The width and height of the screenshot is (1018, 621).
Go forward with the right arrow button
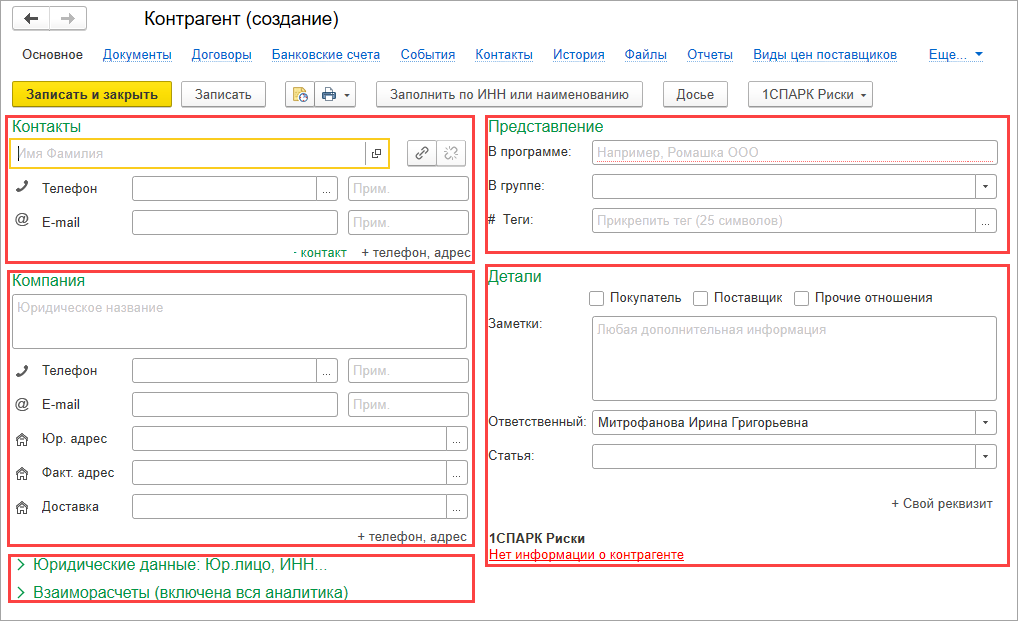click(68, 19)
